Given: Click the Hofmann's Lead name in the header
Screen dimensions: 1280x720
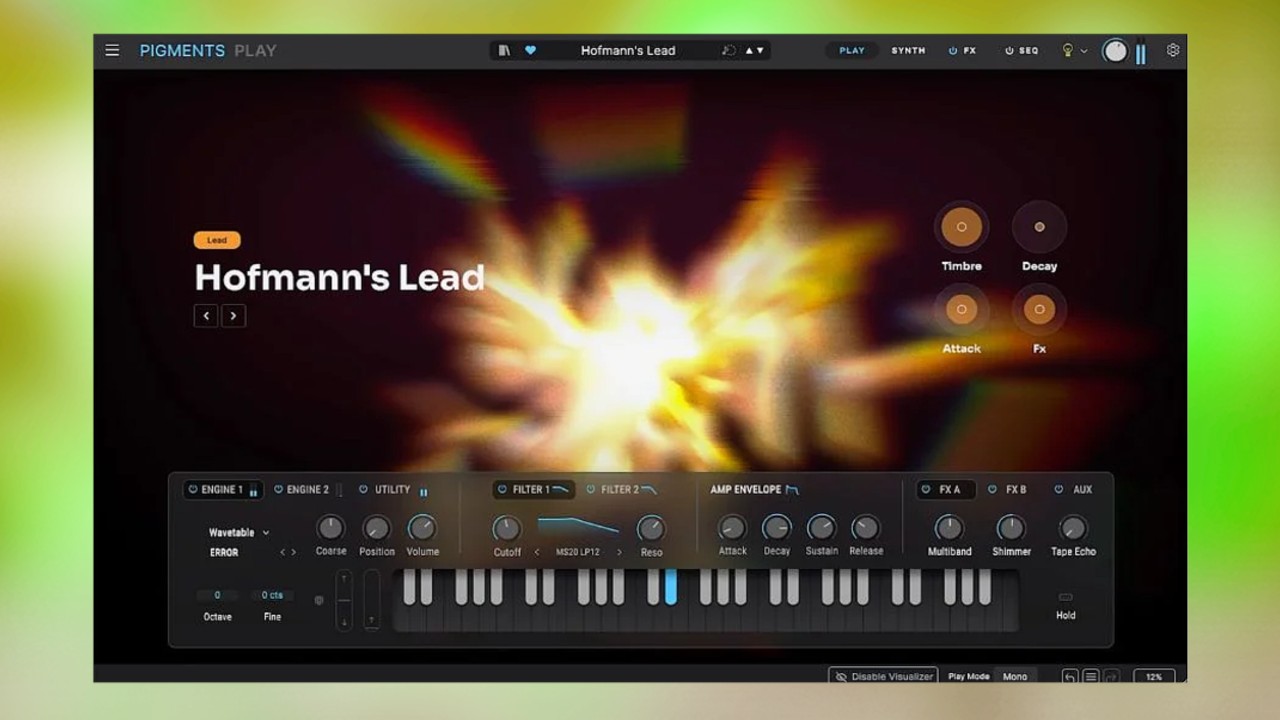Looking at the screenshot, I should (x=628, y=50).
